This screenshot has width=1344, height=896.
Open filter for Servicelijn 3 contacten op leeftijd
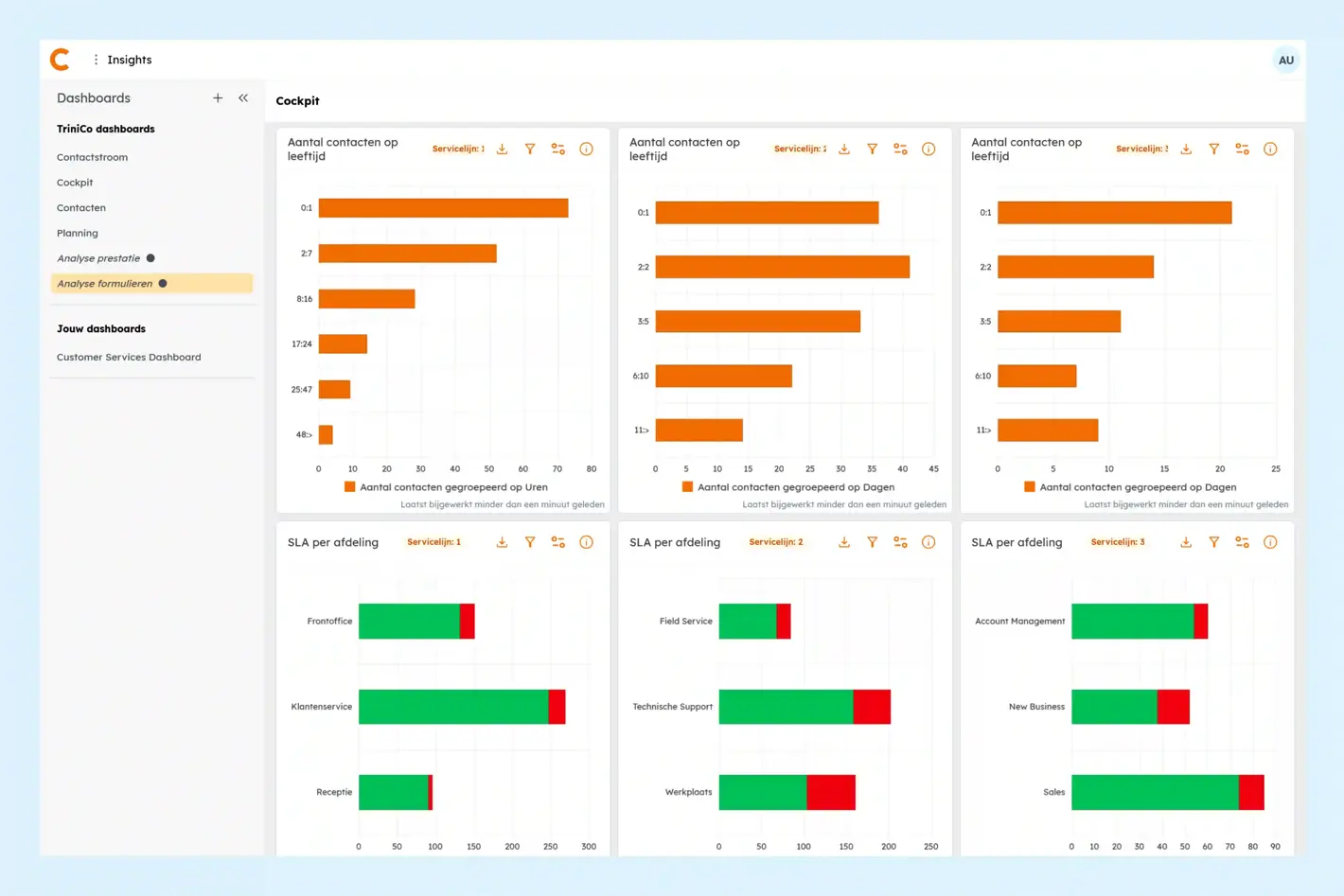pos(1214,149)
